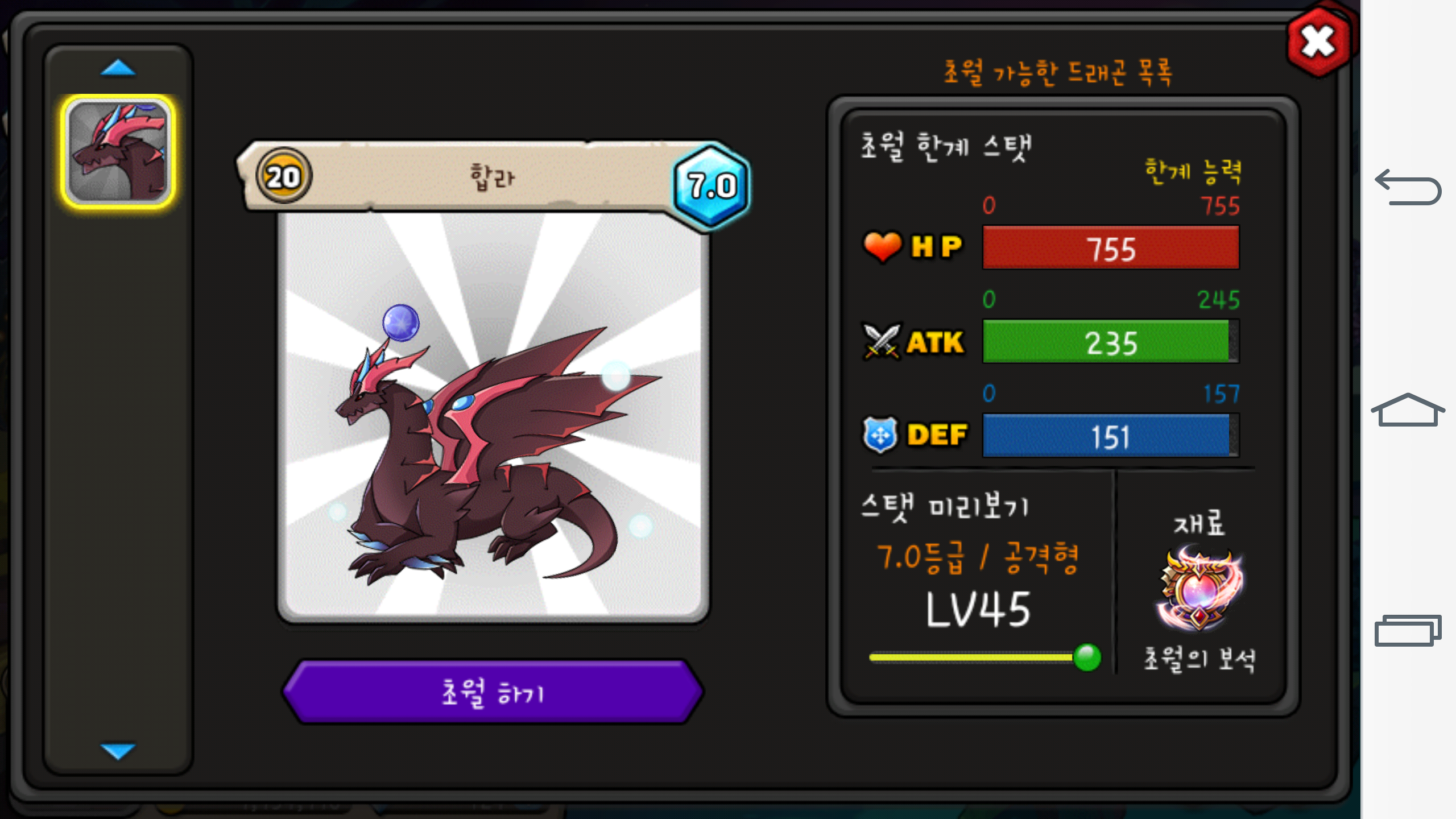Viewport: 1456px width, 819px height.
Task: Select the dragon thumbnail in the list
Action: tap(118, 151)
